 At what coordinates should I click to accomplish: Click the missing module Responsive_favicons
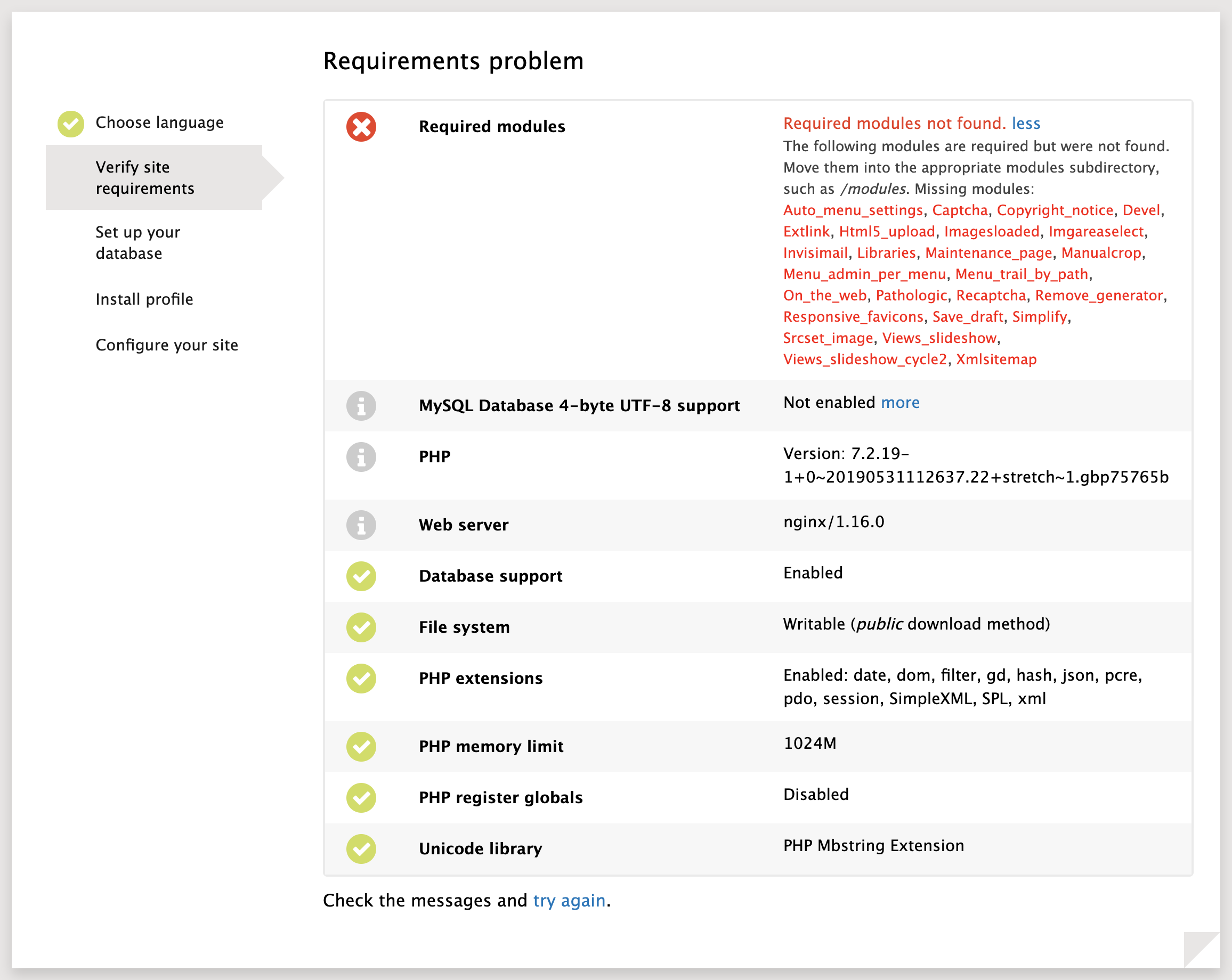(853, 317)
